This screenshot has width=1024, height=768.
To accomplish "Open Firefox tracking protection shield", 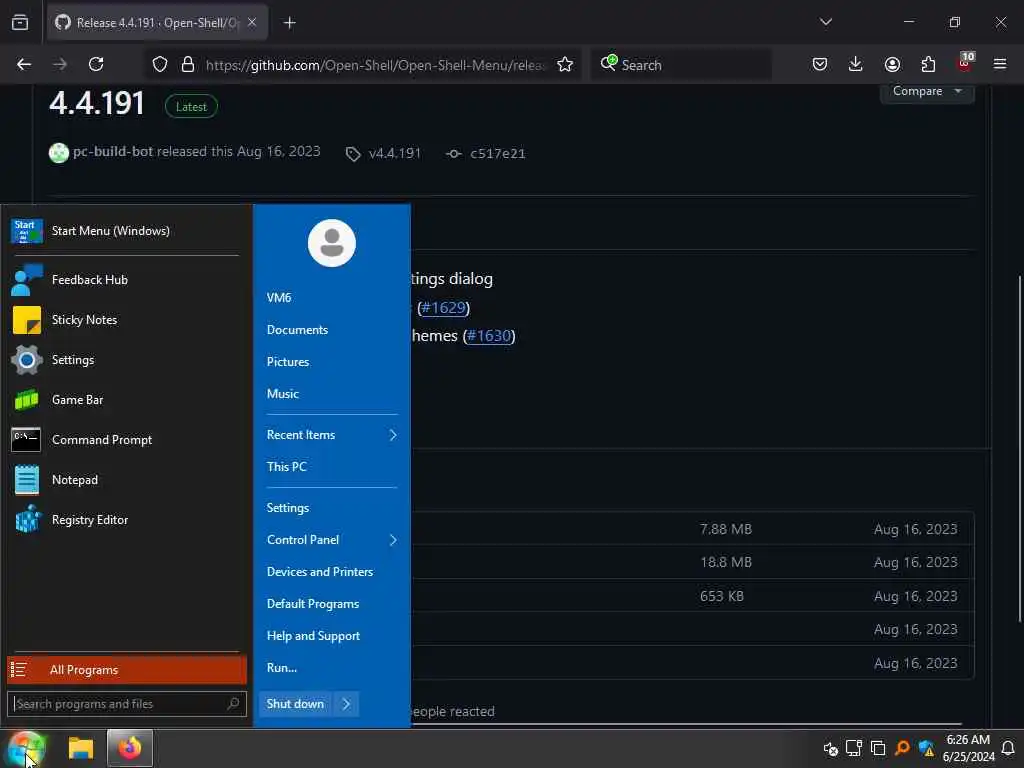I will click(160, 64).
